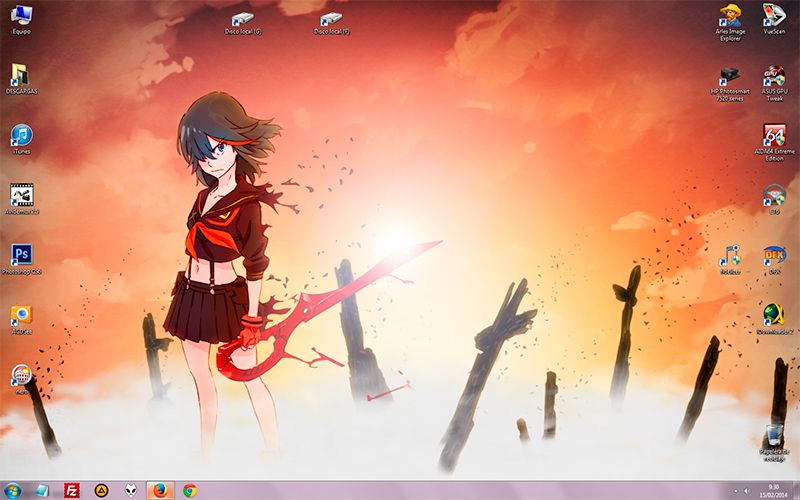Launch Arles Image Explorer
800x500 pixels.
730,22
